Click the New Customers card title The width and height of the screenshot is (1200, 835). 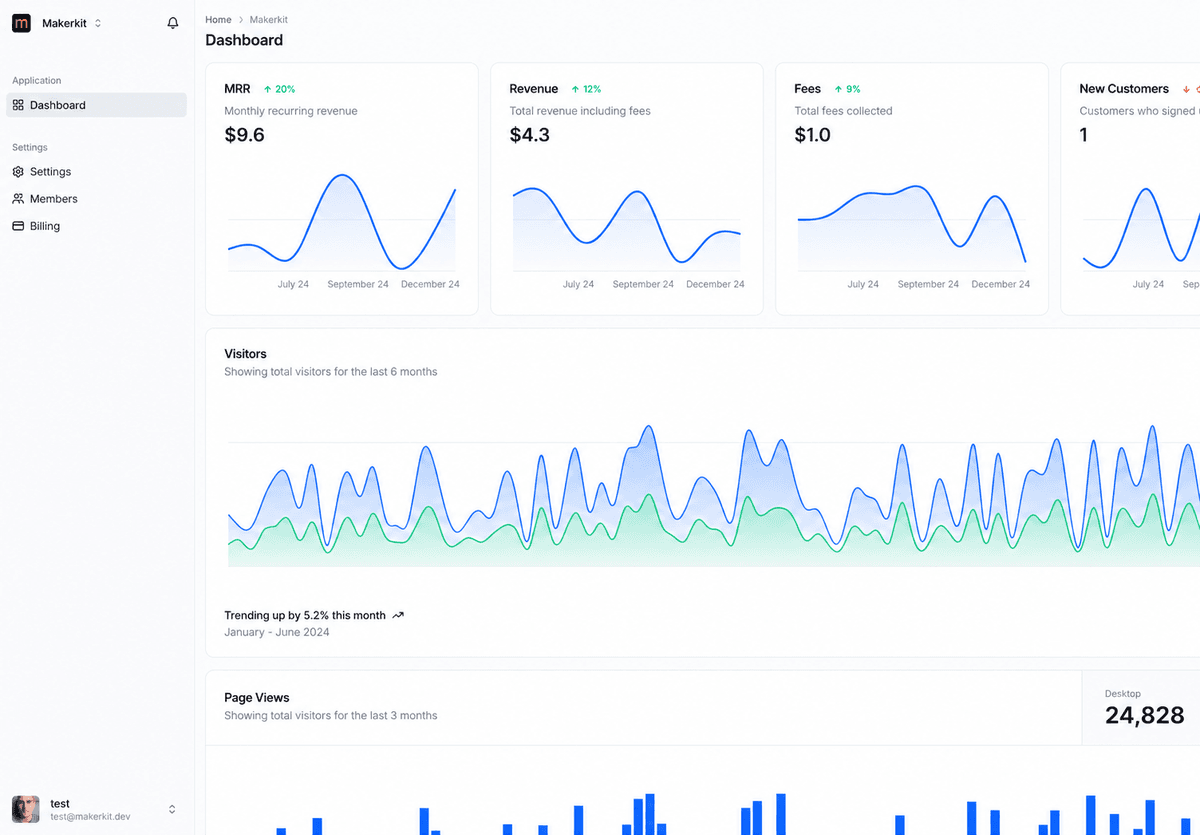(x=1124, y=89)
